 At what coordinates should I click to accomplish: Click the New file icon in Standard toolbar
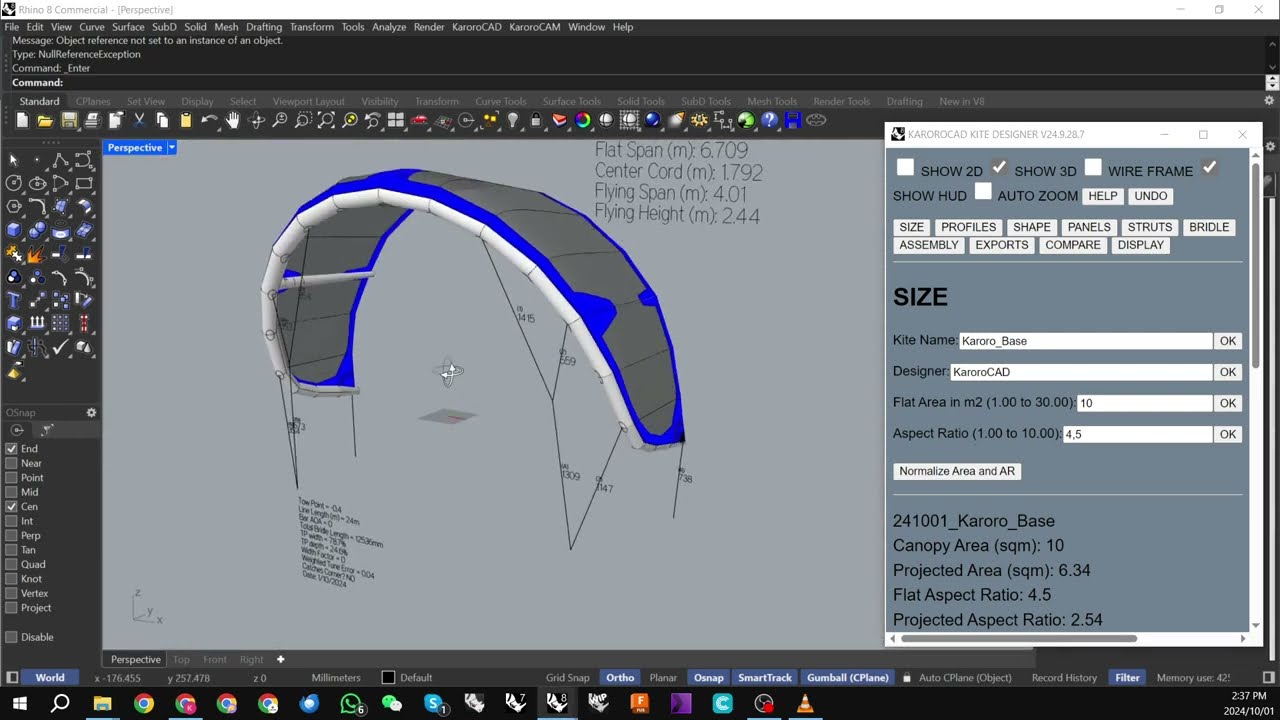(x=22, y=121)
